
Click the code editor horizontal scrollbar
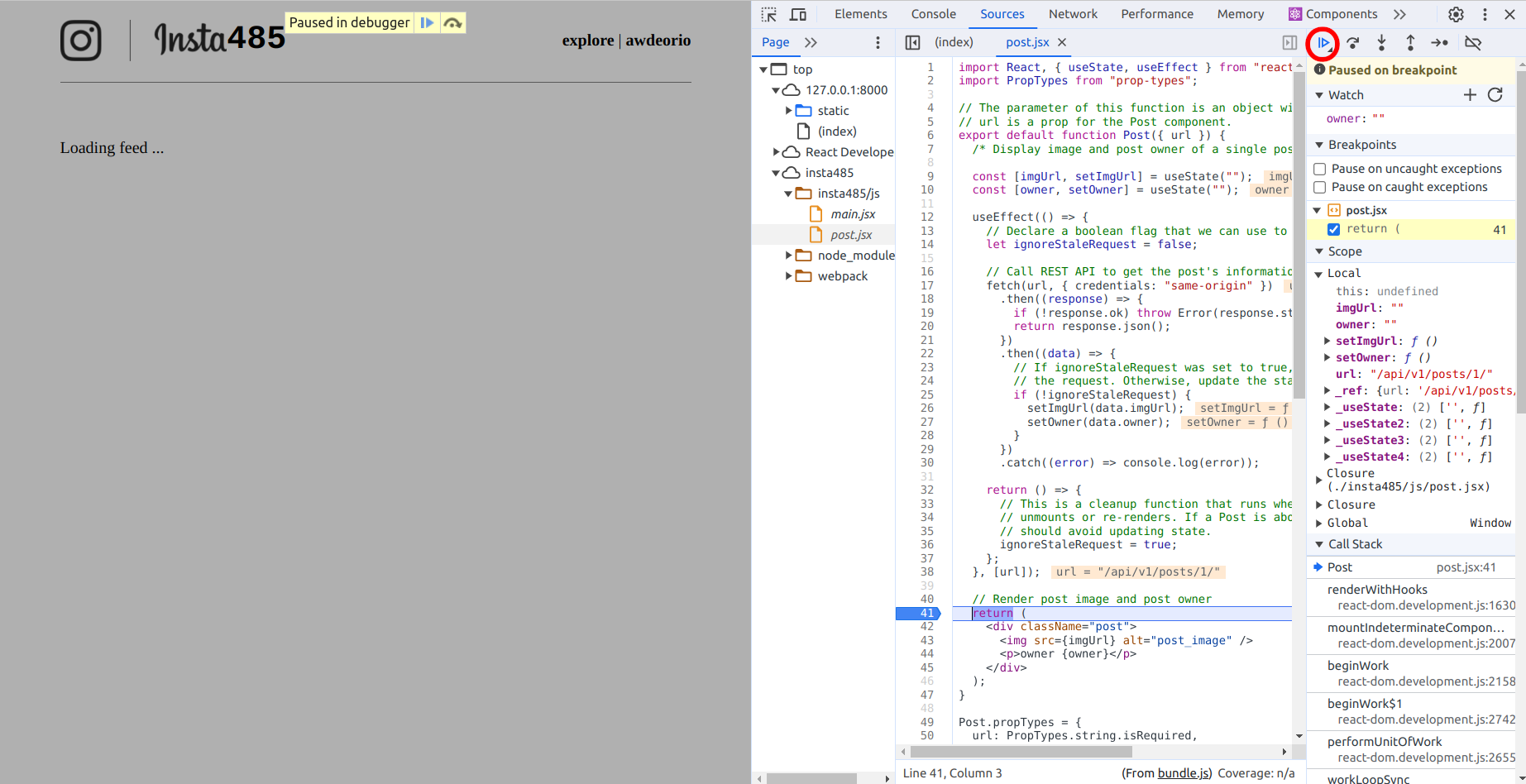coord(1021,752)
